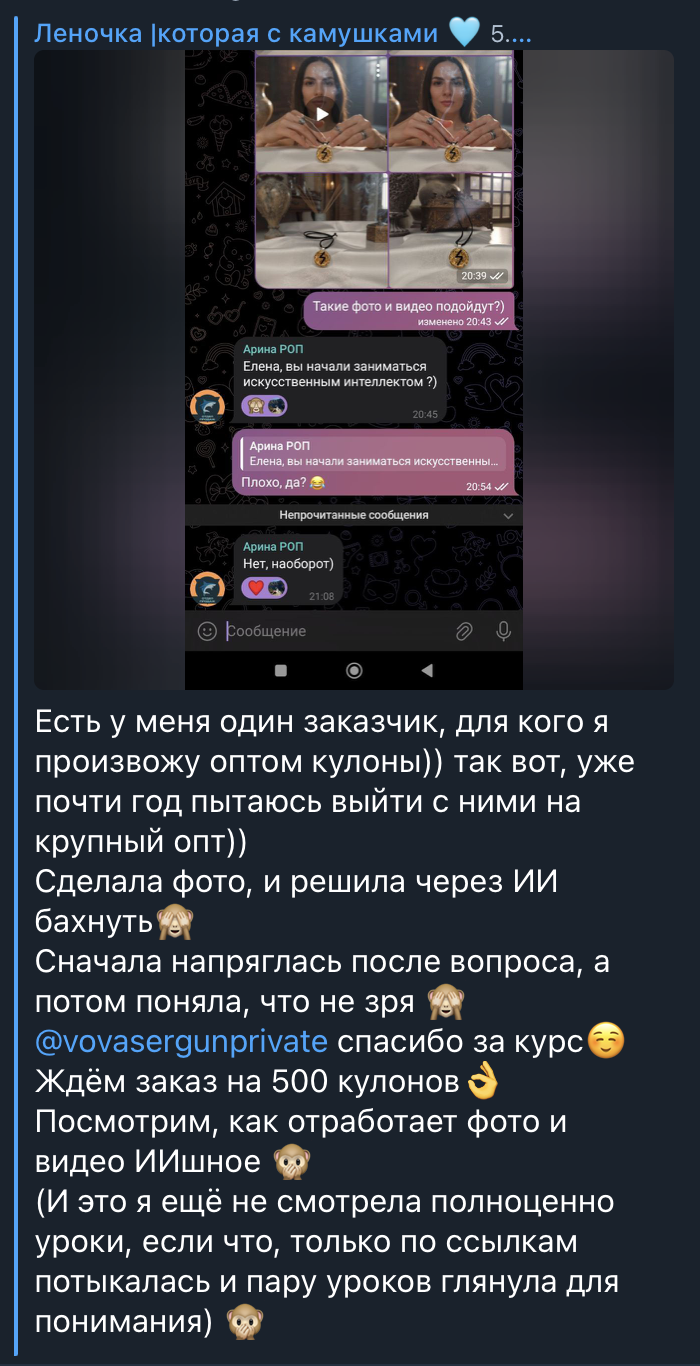700x1366 pixels.
Task: Tap the Android recent apps square button
Action: pos(281,670)
